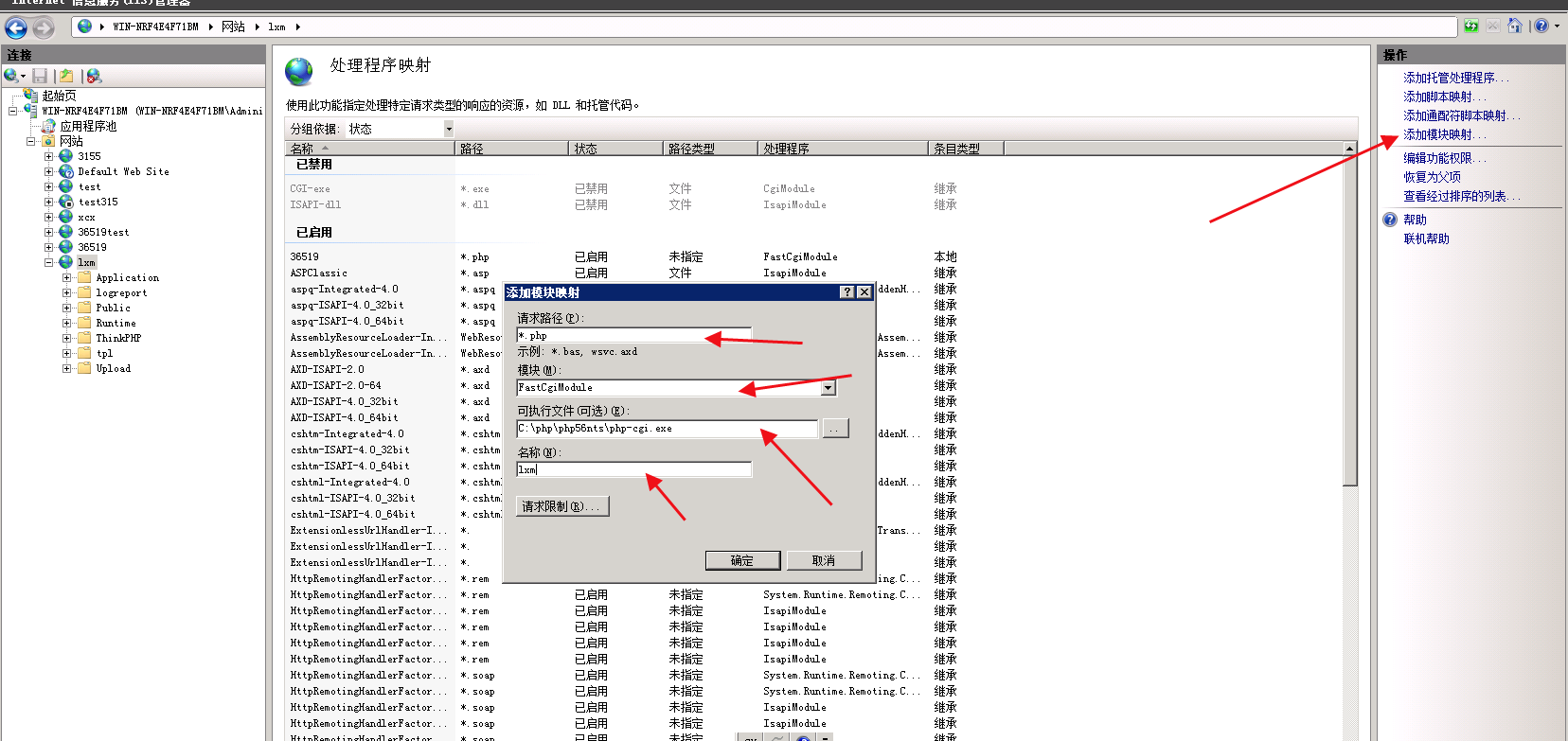The width and height of the screenshot is (1568, 741).
Task: Click the Back navigation arrow
Action: [17, 27]
